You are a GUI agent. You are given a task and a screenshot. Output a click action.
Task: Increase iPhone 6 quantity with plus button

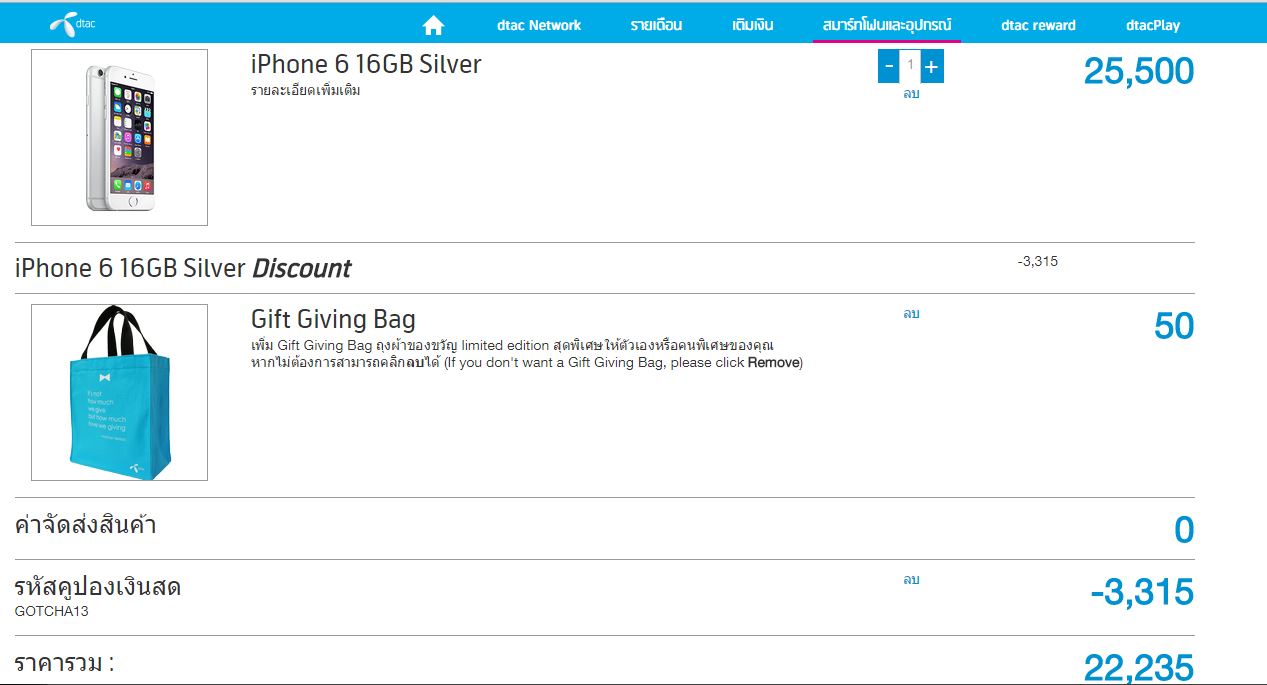pos(932,66)
